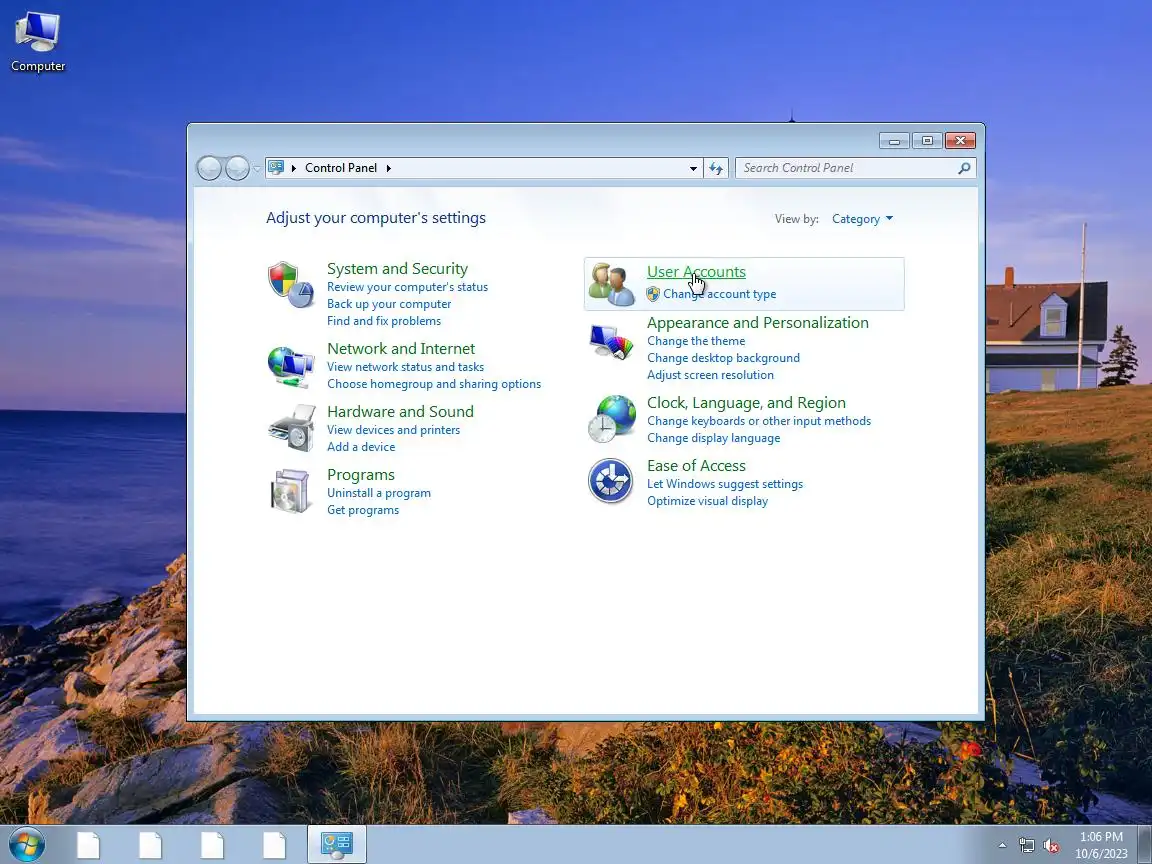Open the Programs disc box icon

[291, 491]
